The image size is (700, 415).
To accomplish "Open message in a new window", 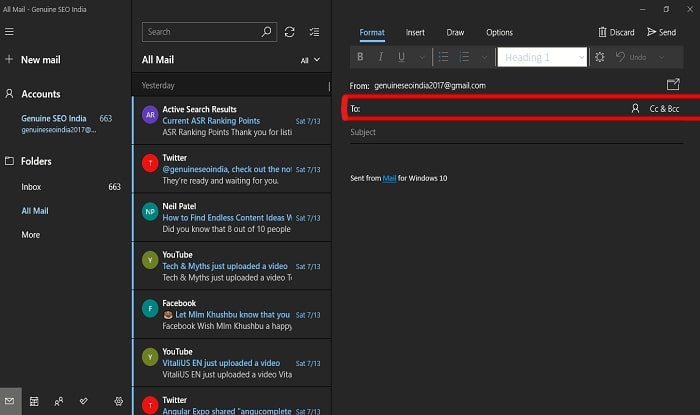I will pos(673,84).
